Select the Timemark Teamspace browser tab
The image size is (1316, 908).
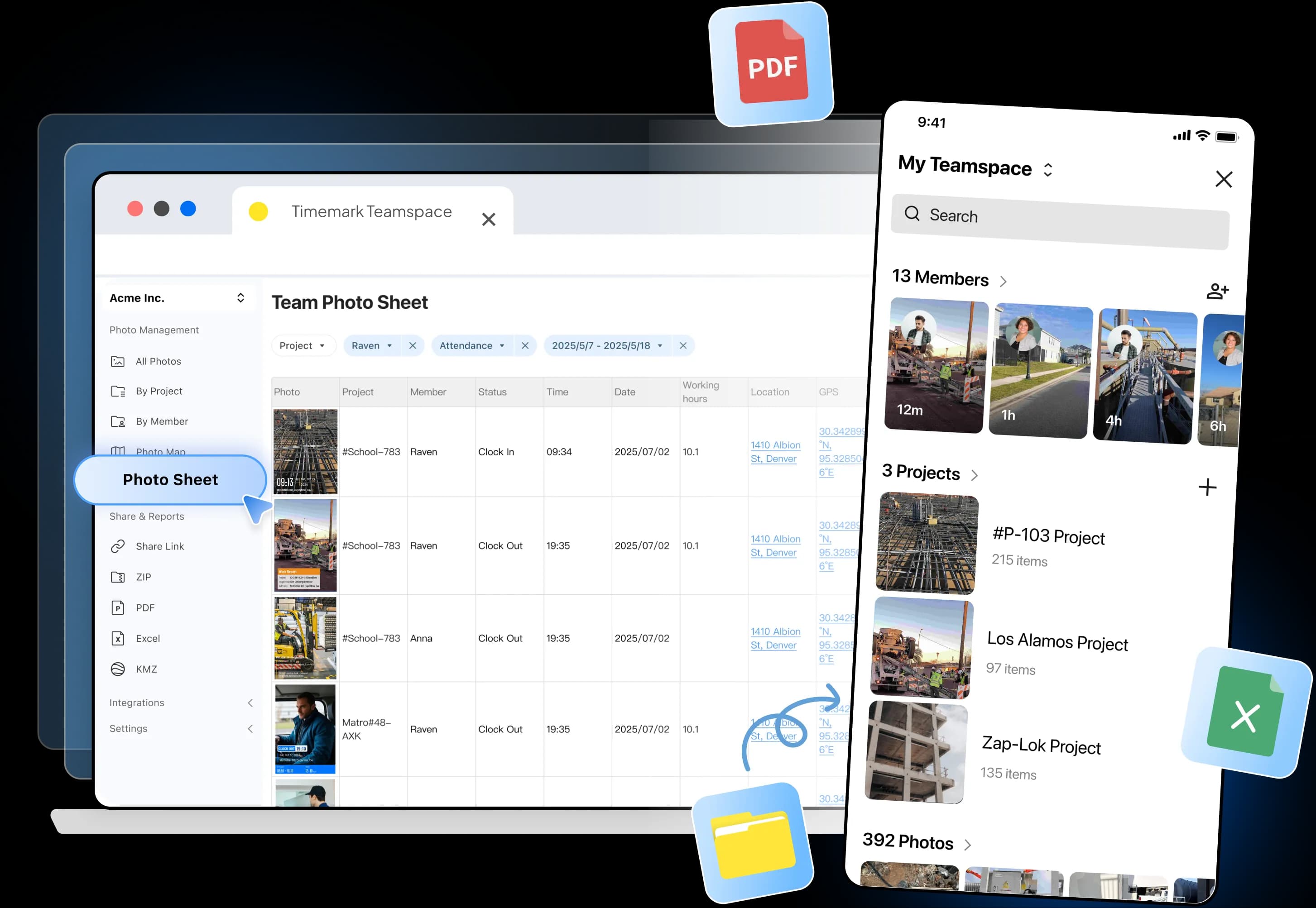point(372,212)
